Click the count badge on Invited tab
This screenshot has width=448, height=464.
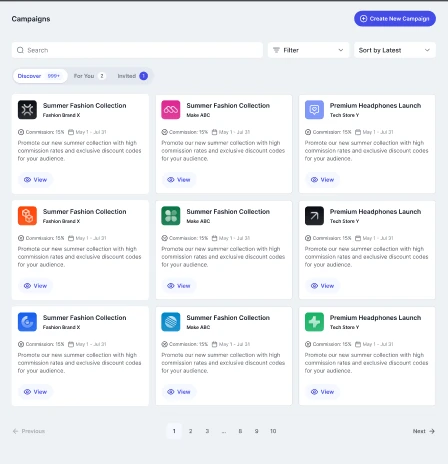coord(143,76)
